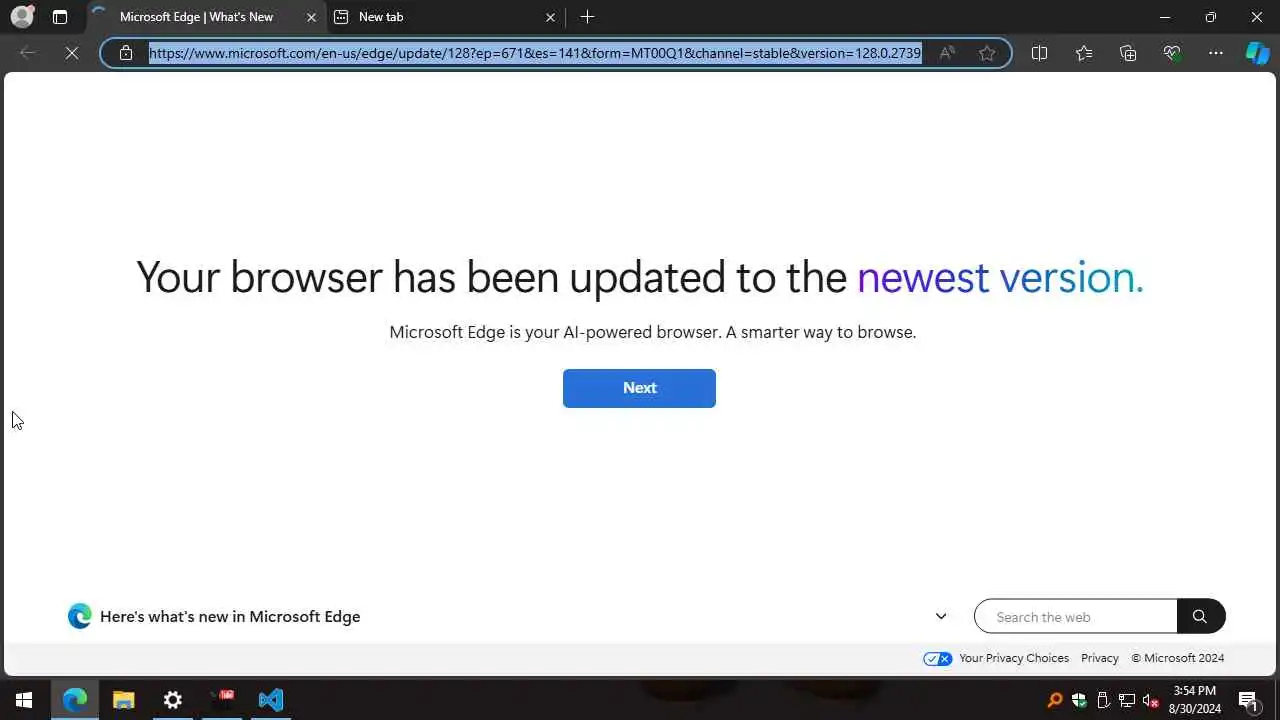Open the Copilot sidebar
The height and width of the screenshot is (720, 1280).
point(1257,53)
